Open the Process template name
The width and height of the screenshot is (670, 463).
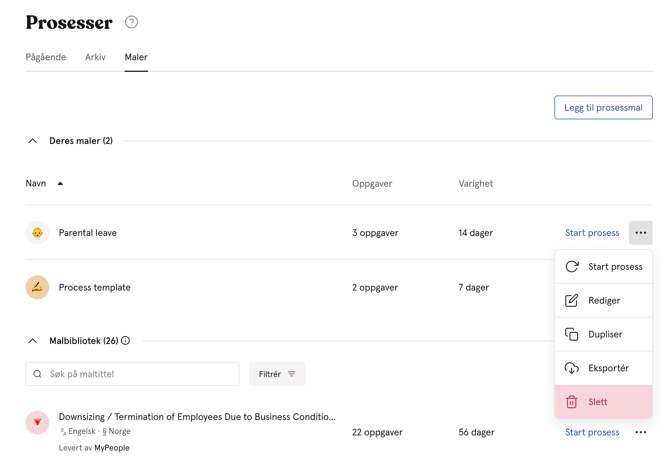click(94, 287)
